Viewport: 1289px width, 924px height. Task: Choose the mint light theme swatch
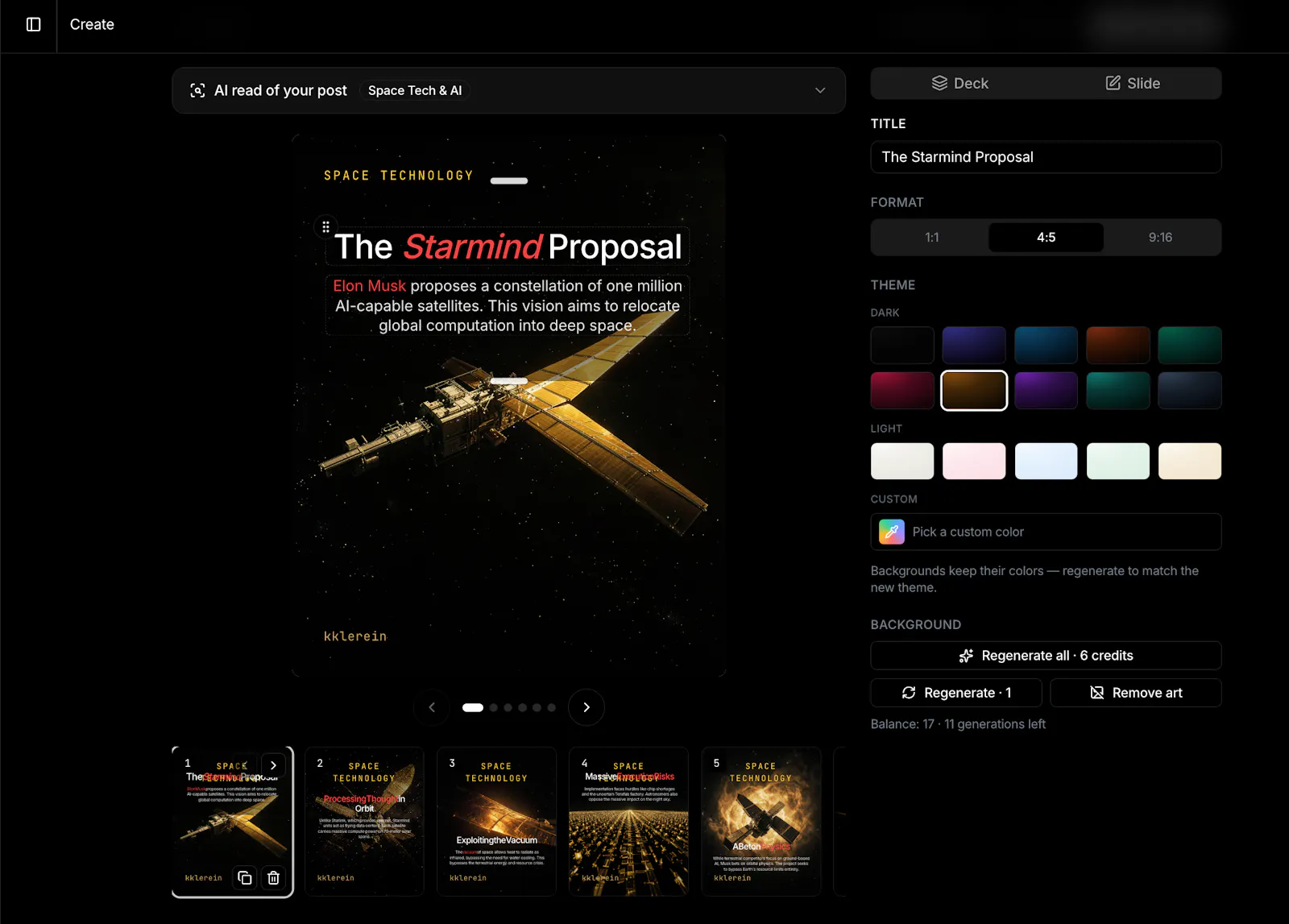[x=1117, y=461]
